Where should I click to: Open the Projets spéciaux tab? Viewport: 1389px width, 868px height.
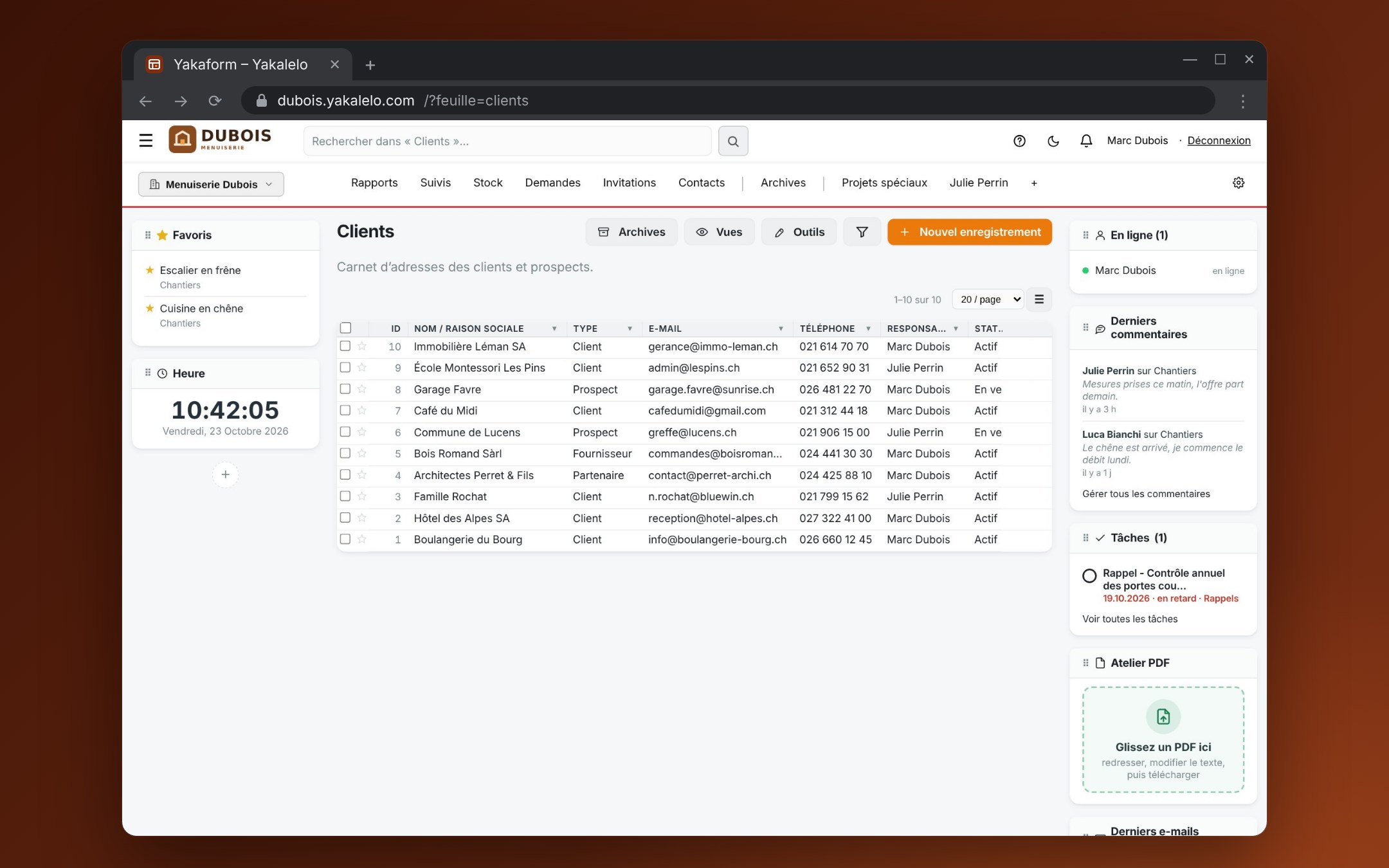click(x=884, y=183)
